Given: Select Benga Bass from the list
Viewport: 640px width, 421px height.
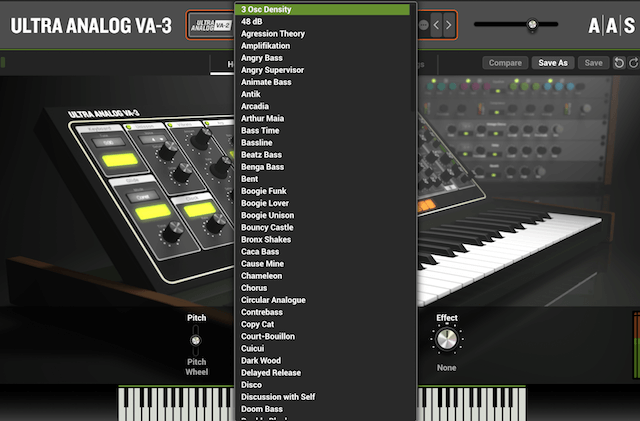Looking at the screenshot, I should [322, 167].
